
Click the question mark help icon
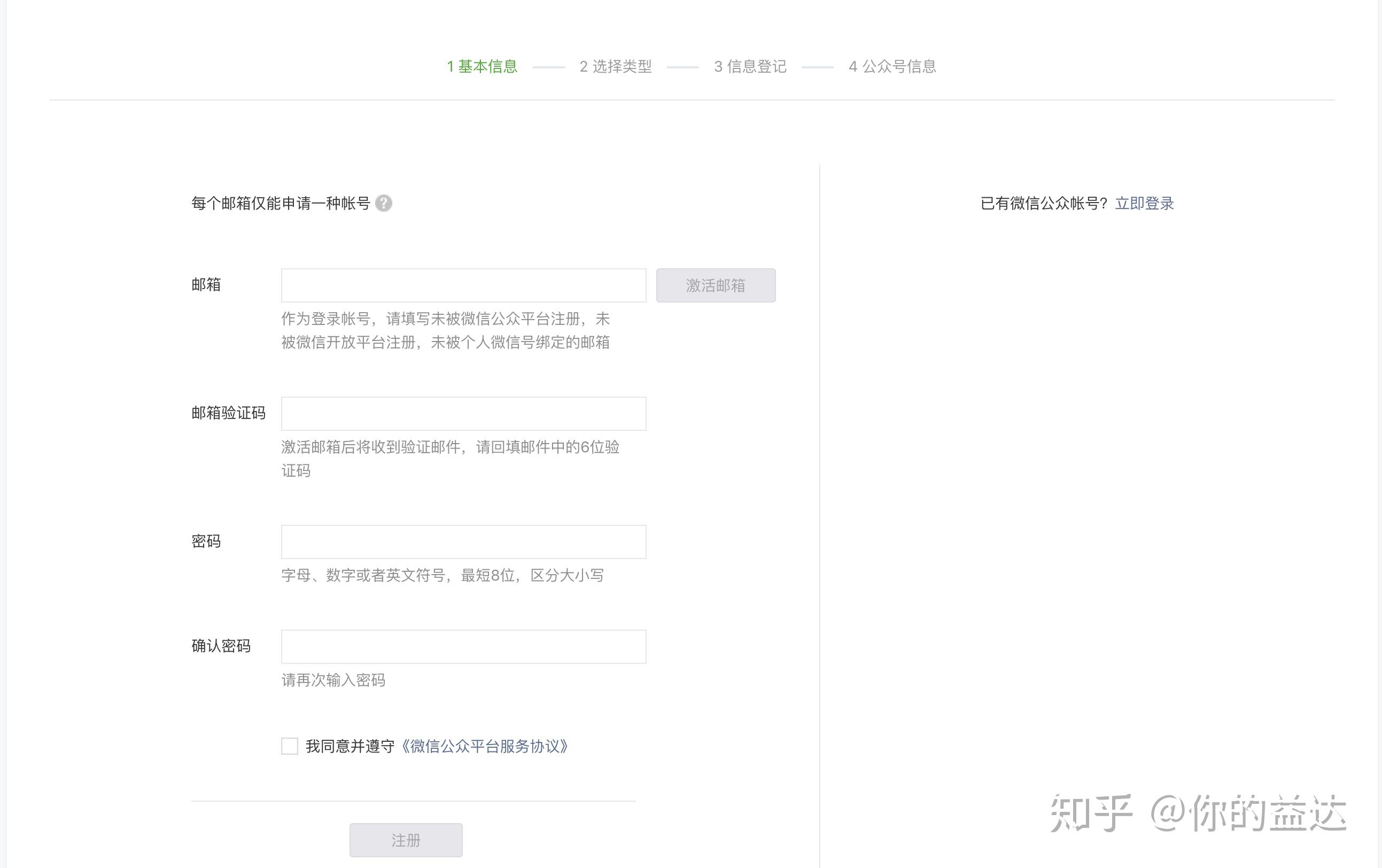[383, 203]
